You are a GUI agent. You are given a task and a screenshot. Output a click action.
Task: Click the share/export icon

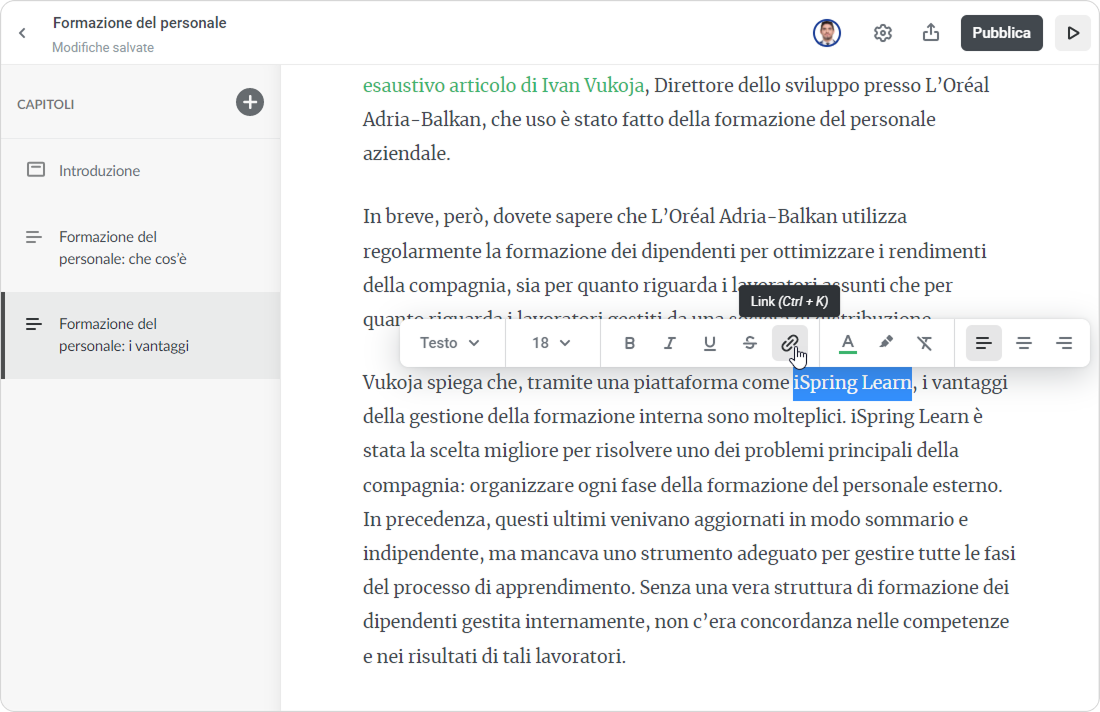pos(930,33)
